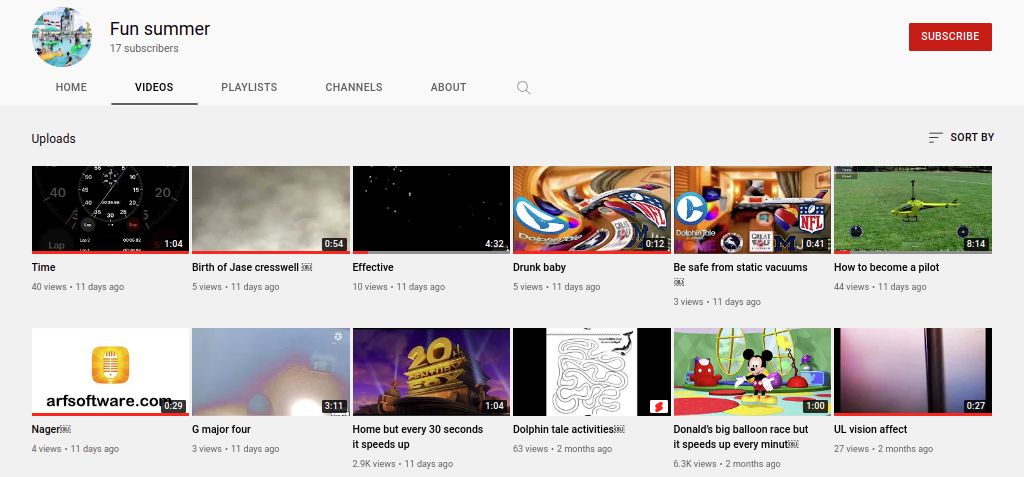The width and height of the screenshot is (1024, 477).
Task: Open the ABOUT tab
Action: click(x=449, y=88)
